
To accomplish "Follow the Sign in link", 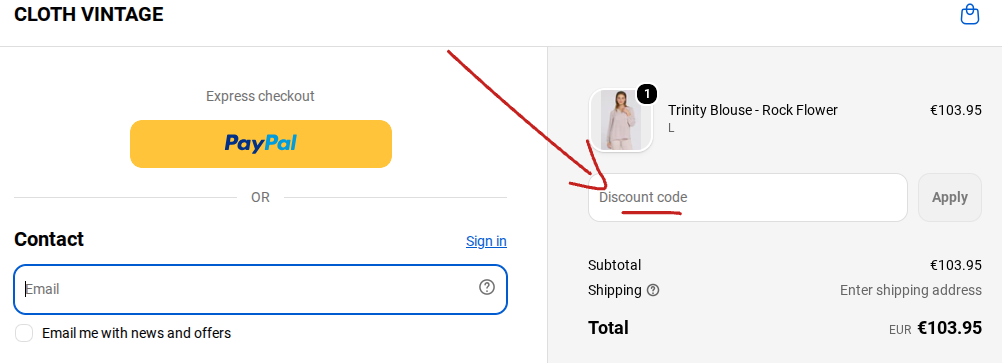I will [x=486, y=241].
